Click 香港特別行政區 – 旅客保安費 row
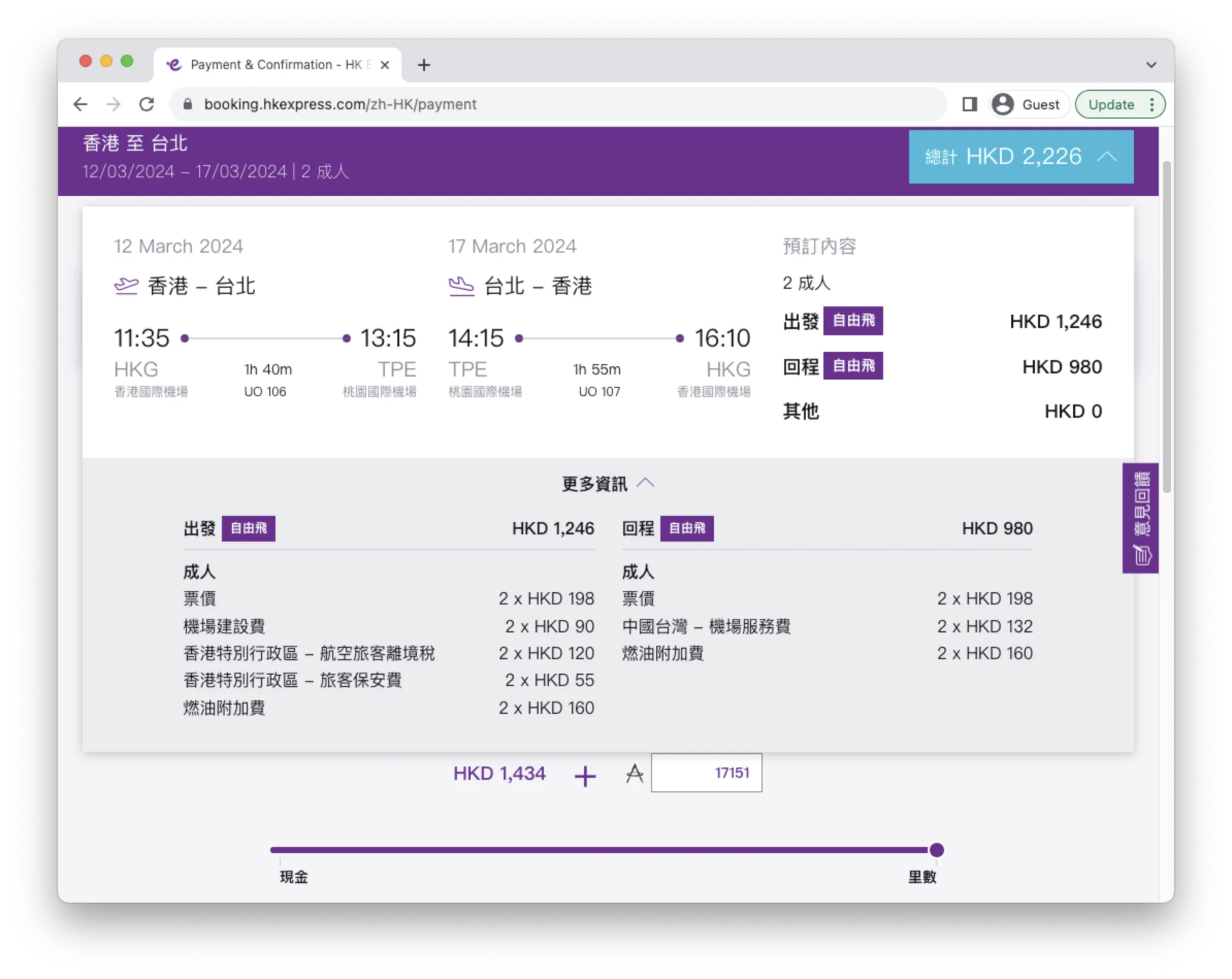Image resolution: width=1232 pixels, height=979 pixels. pyautogui.click(x=389, y=680)
